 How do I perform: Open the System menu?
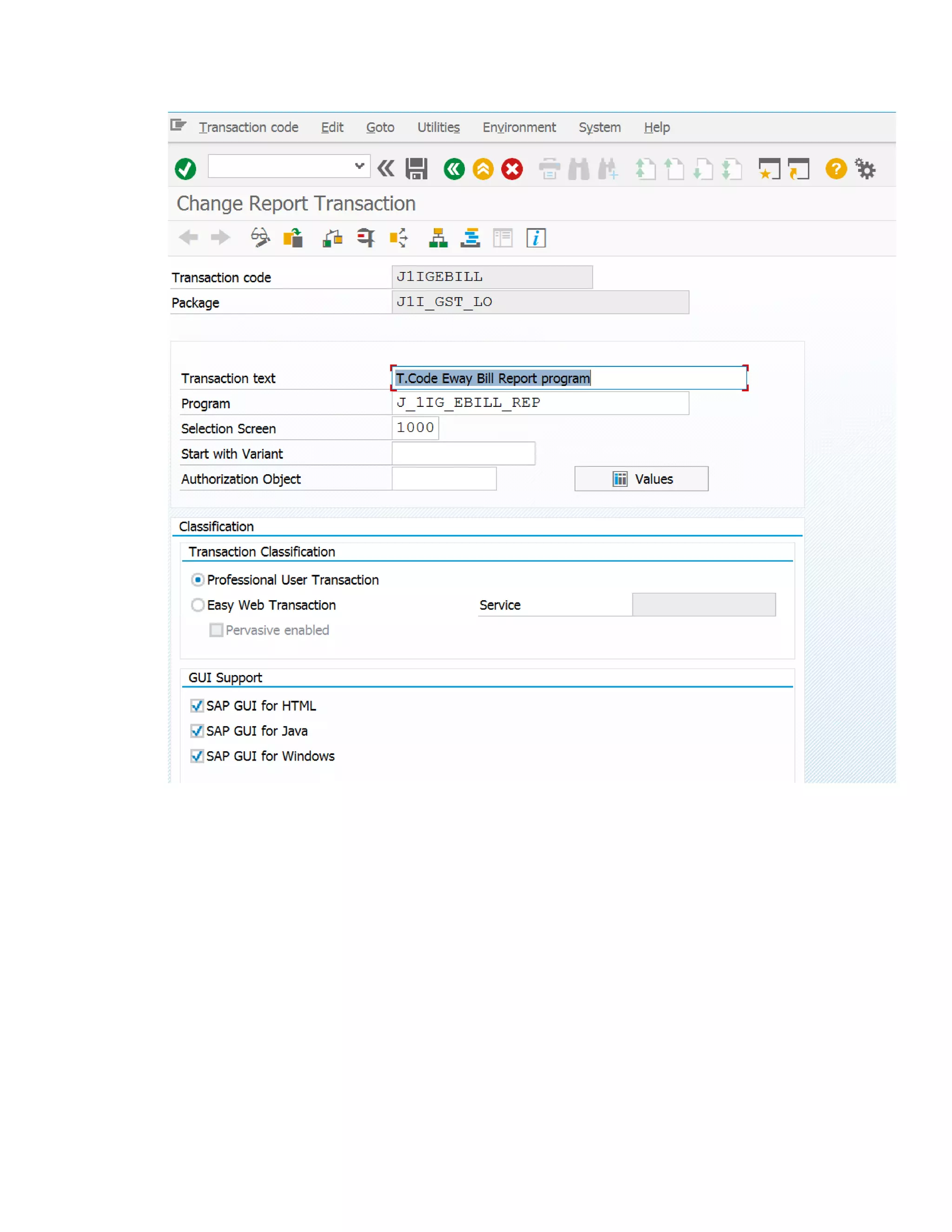click(600, 127)
